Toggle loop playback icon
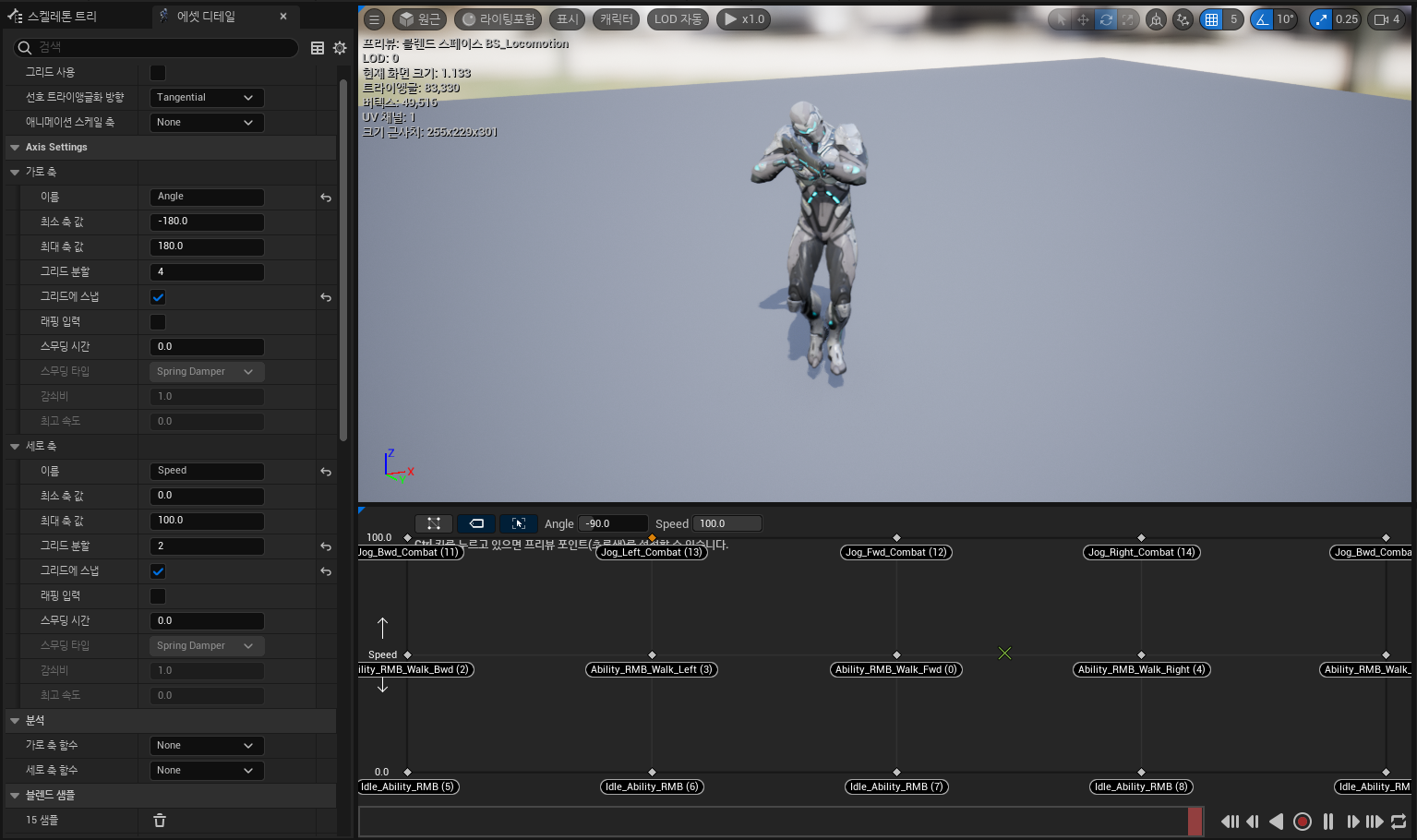The height and width of the screenshot is (840, 1417). 1399,822
